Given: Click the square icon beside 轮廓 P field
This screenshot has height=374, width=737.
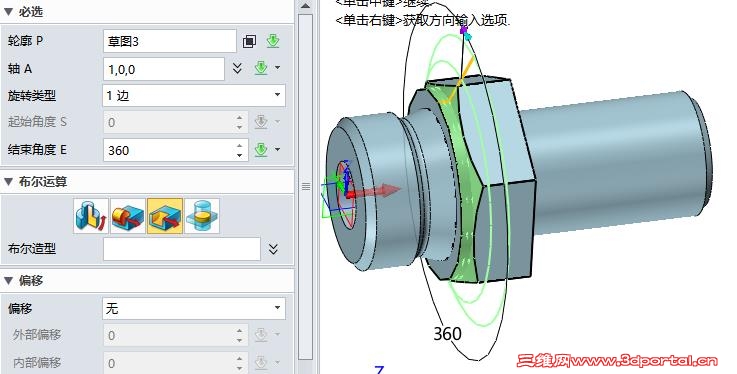Looking at the screenshot, I should (250, 41).
